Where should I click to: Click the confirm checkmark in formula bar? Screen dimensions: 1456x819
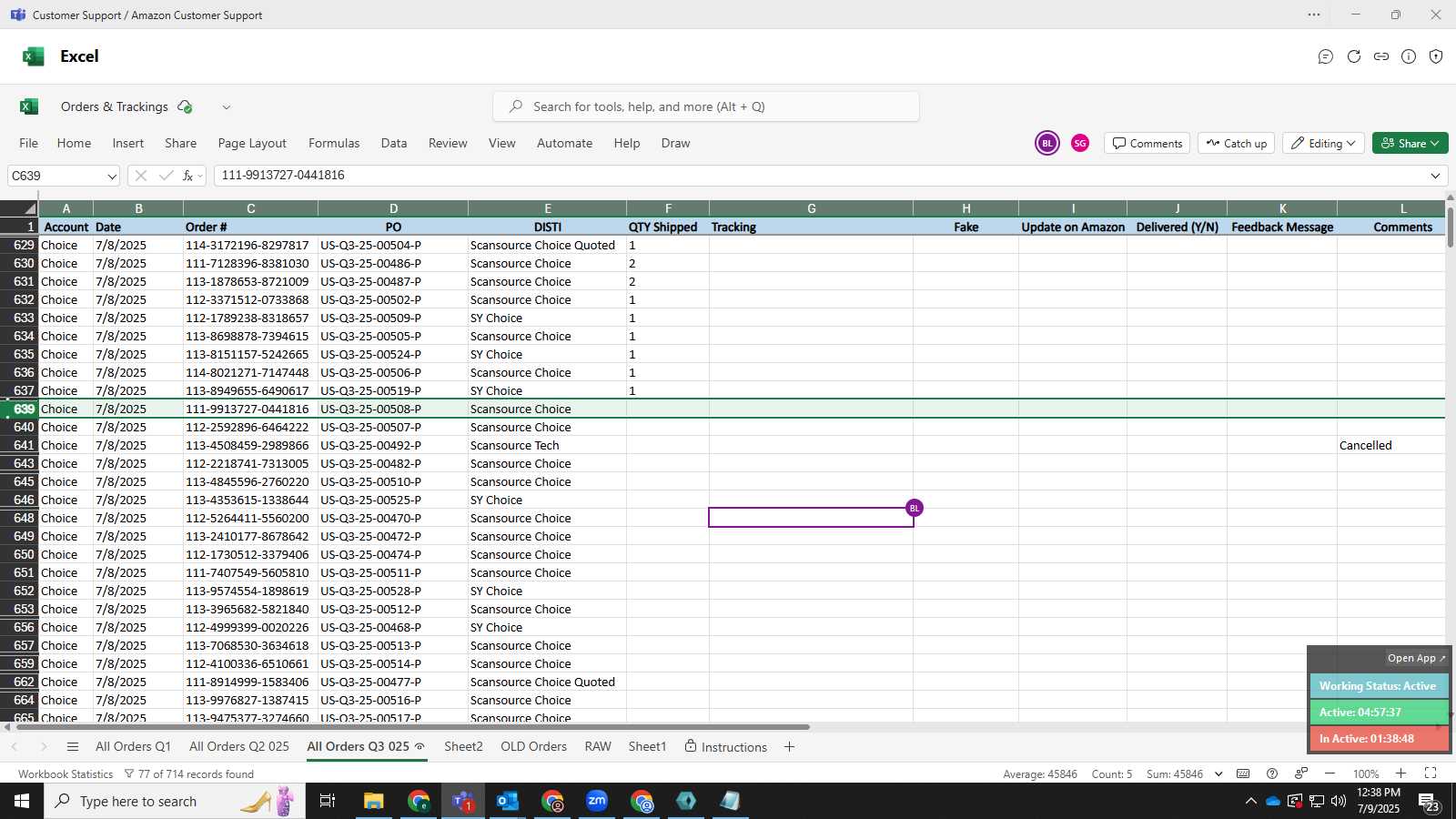point(166,176)
